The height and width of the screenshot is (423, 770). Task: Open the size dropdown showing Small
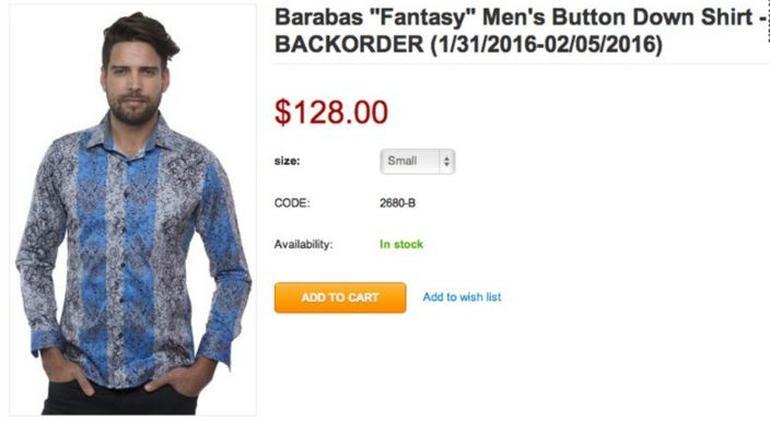[417, 161]
